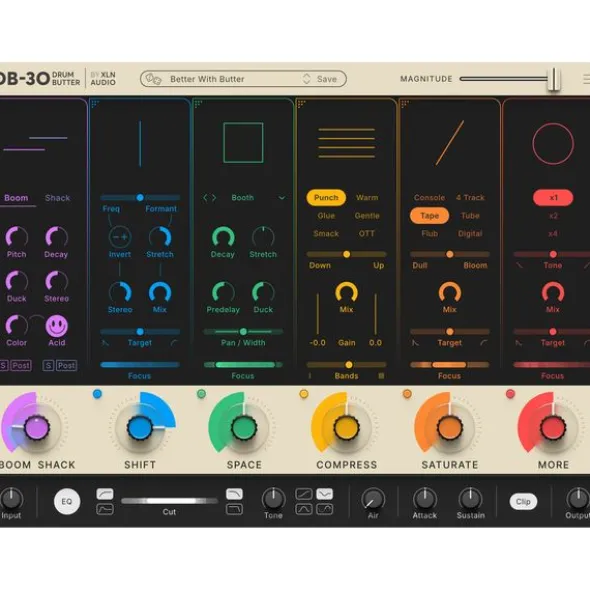Select the Console saturation type
The width and height of the screenshot is (590, 591).
click(429, 198)
